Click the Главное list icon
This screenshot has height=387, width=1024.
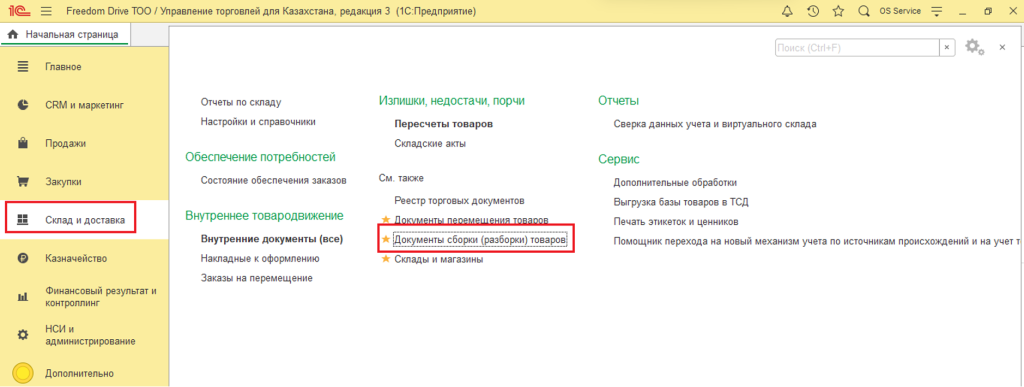pos(23,67)
